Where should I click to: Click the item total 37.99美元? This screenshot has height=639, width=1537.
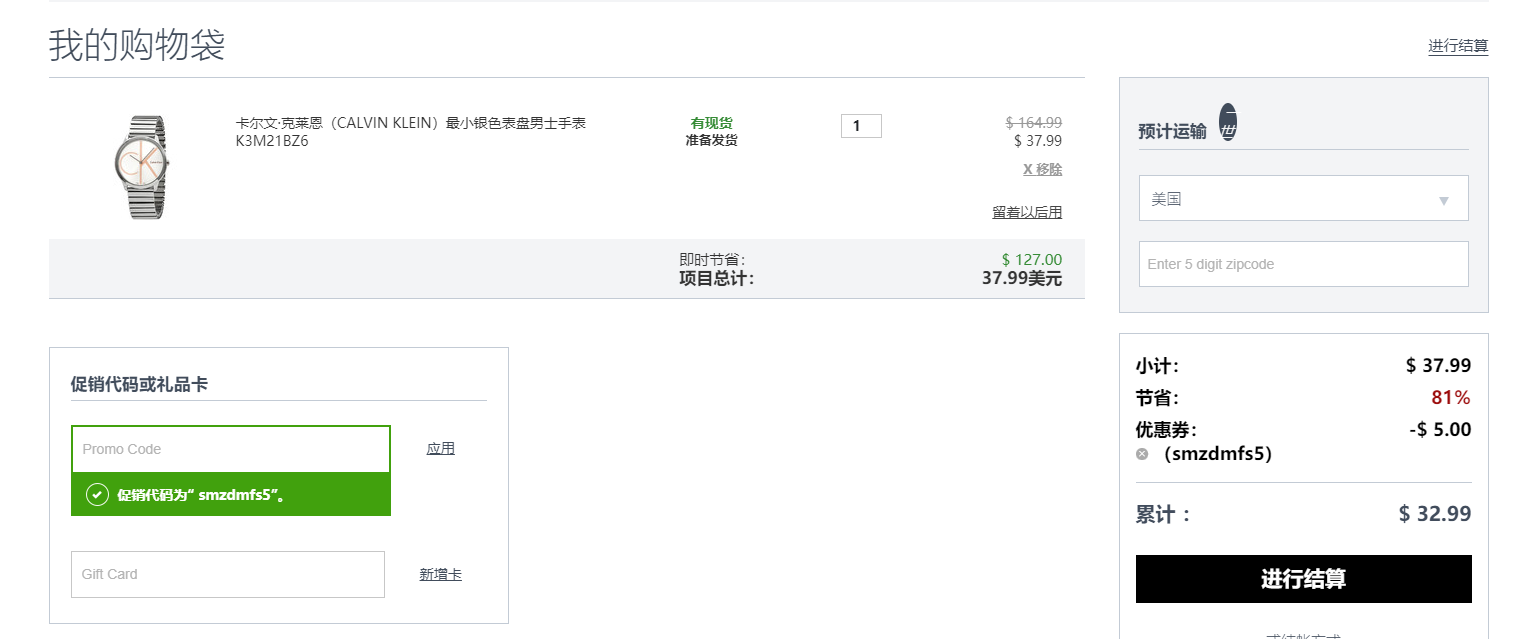click(x=1022, y=278)
